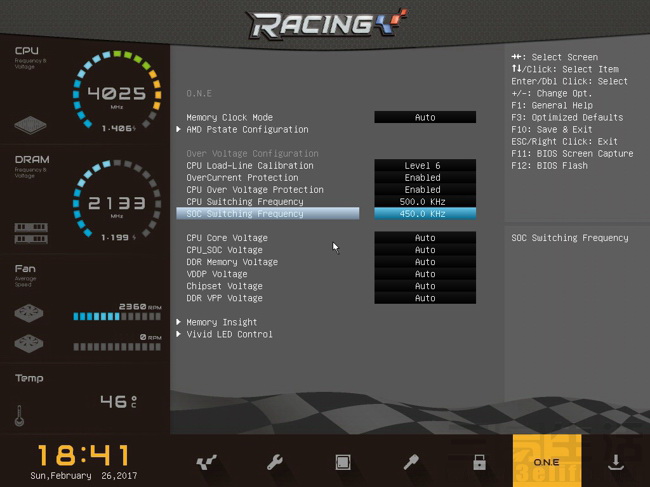Open DDR VPP Voltage Auto value

click(x=425, y=298)
